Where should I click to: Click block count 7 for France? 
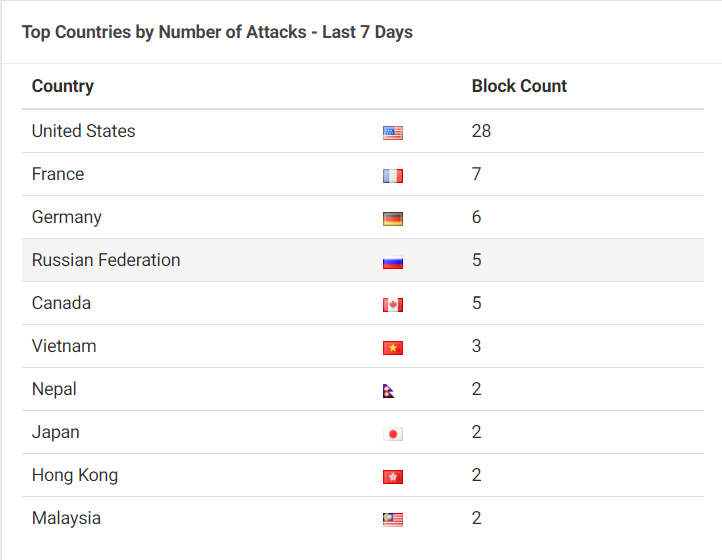[476, 174]
